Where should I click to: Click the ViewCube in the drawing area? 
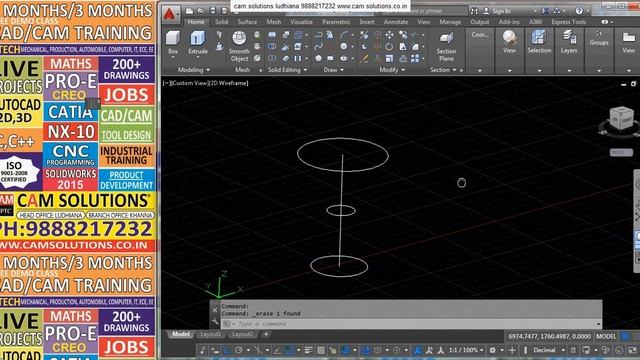click(x=621, y=118)
